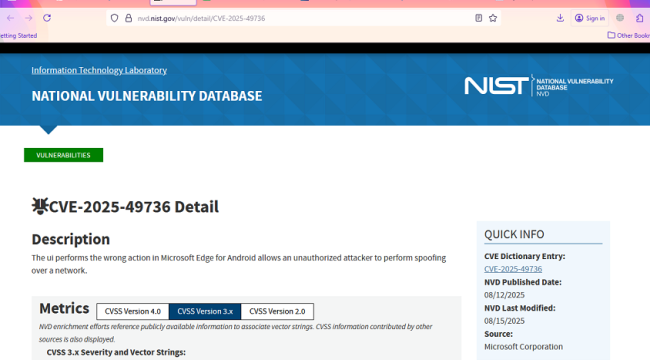Switch to CVSS Version 3.x tab
Image resolution: width=650 pixels, height=360 pixels.
click(x=205, y=311)
